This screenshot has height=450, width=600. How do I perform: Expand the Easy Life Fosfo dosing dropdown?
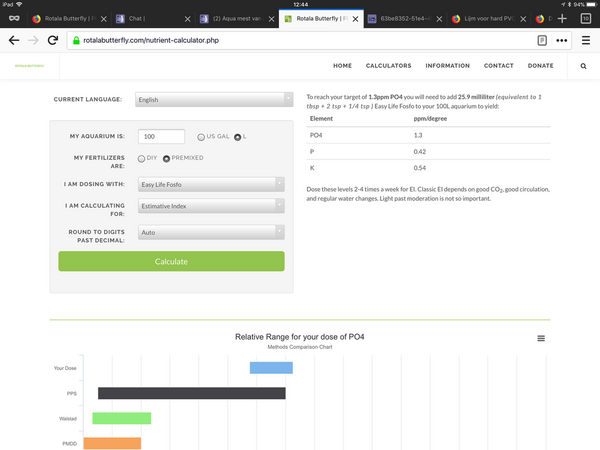211,183
